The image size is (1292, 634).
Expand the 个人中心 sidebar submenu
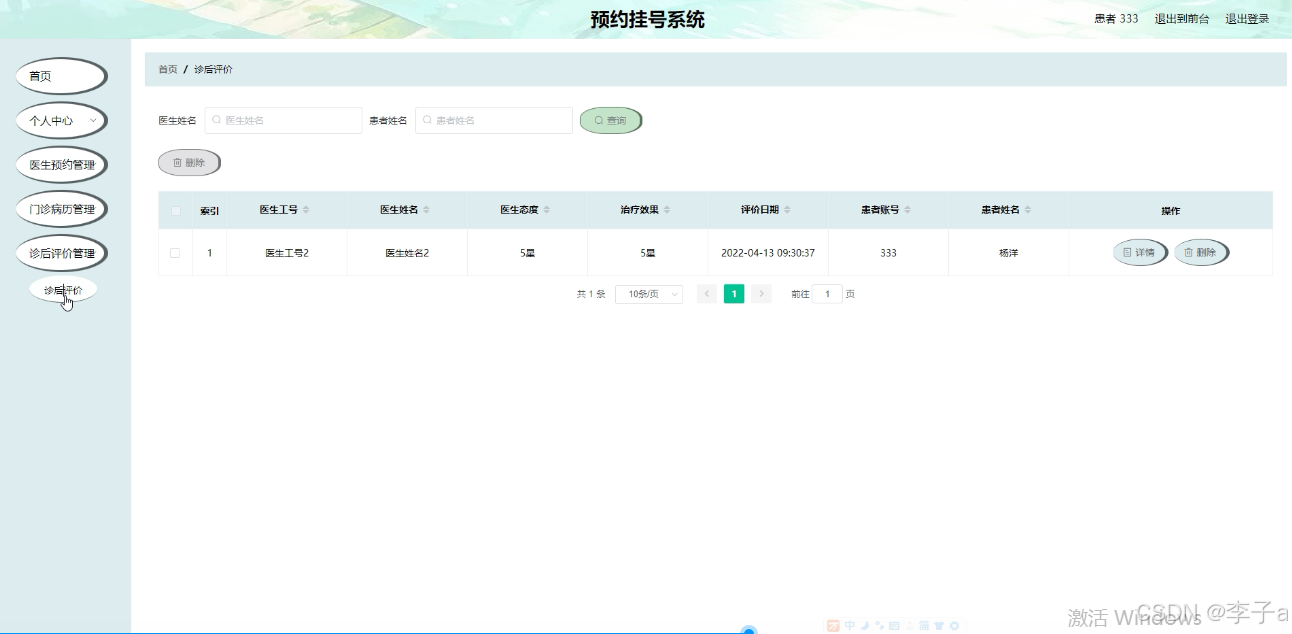pyautogui.click(x=60, y=120)
